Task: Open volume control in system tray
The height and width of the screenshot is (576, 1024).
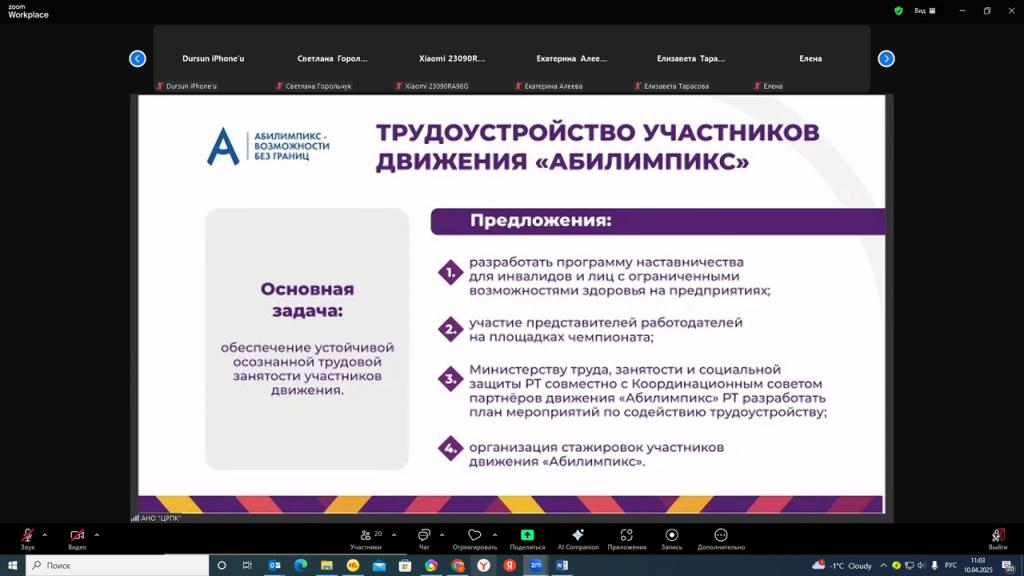Action: (x=921, y=566)
